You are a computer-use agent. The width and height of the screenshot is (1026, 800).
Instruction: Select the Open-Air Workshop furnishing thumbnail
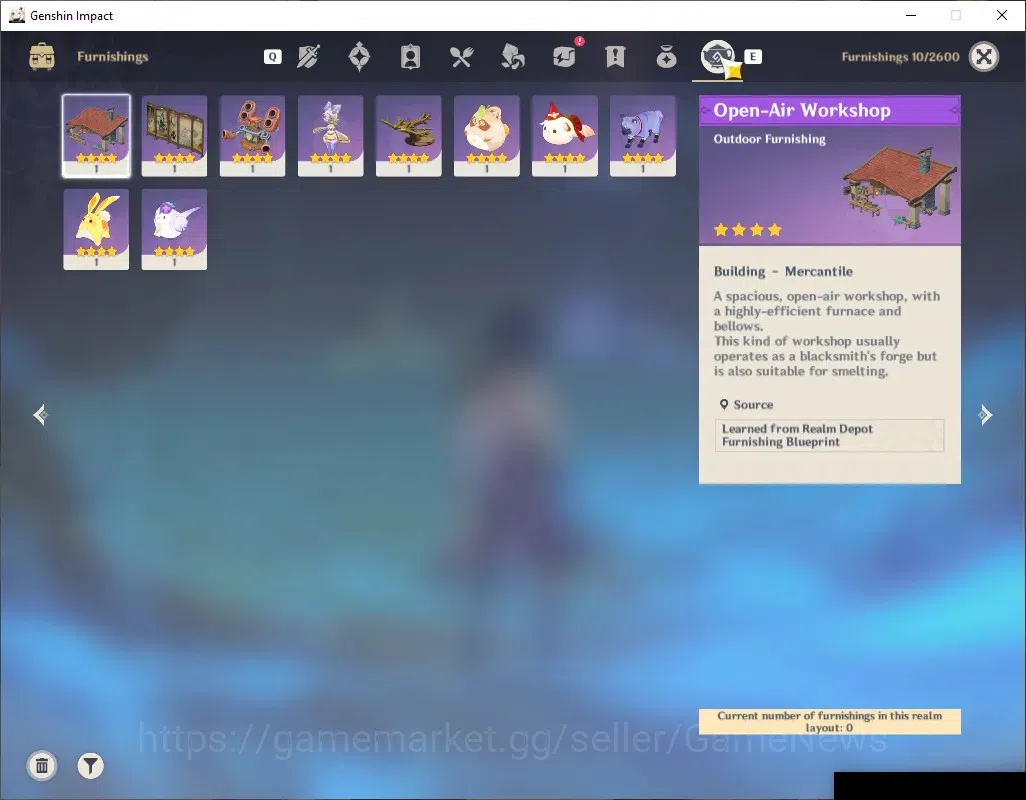(96, 136)
